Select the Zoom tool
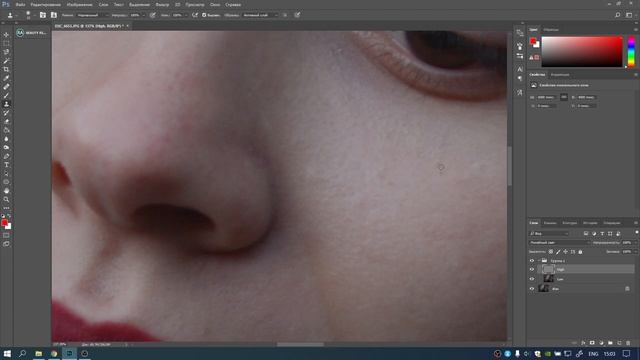Image resolution: width=640 pixels, height=360 pixels. [x=6, y=200]
